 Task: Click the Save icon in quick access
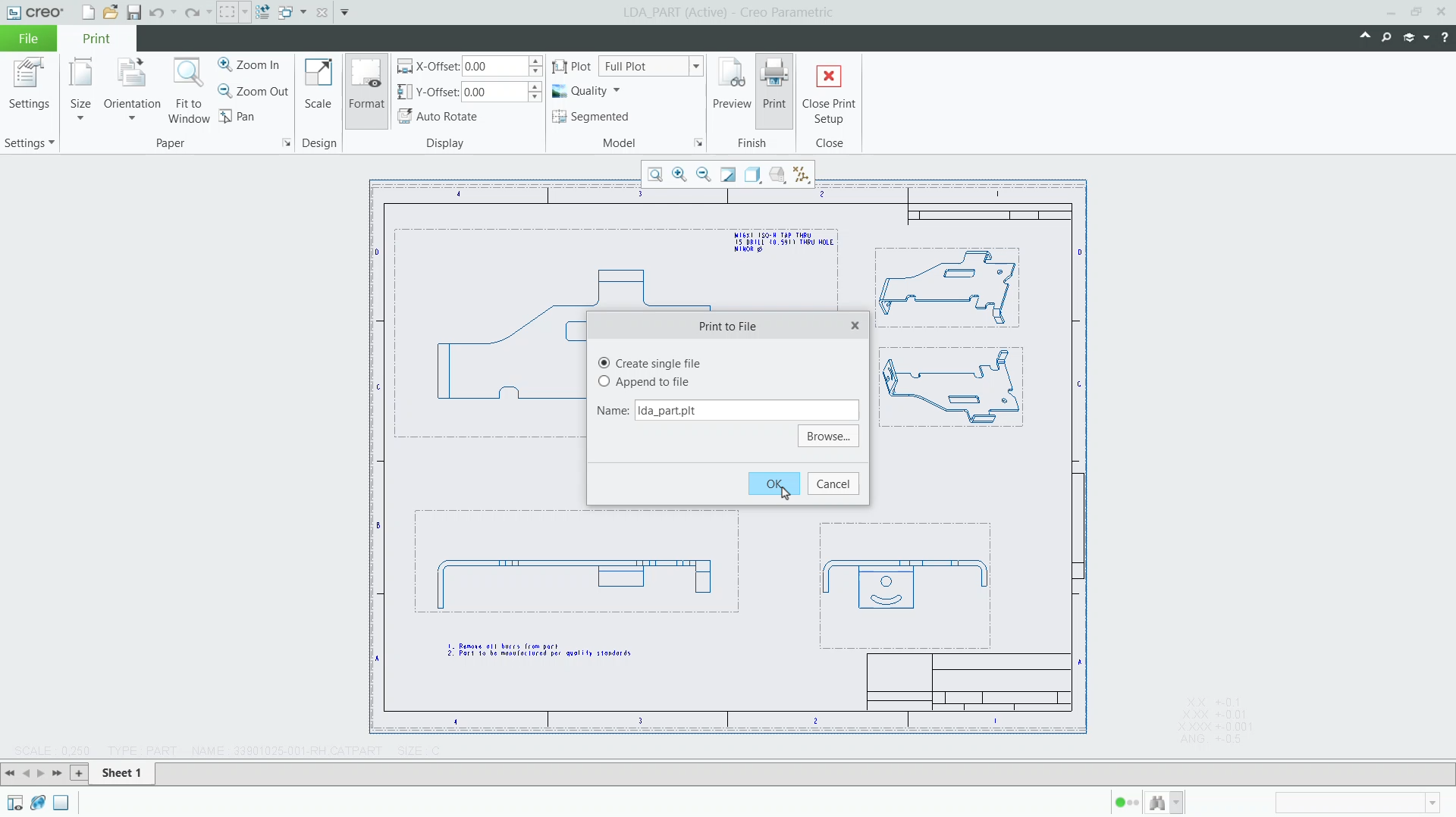pos(133,12)
